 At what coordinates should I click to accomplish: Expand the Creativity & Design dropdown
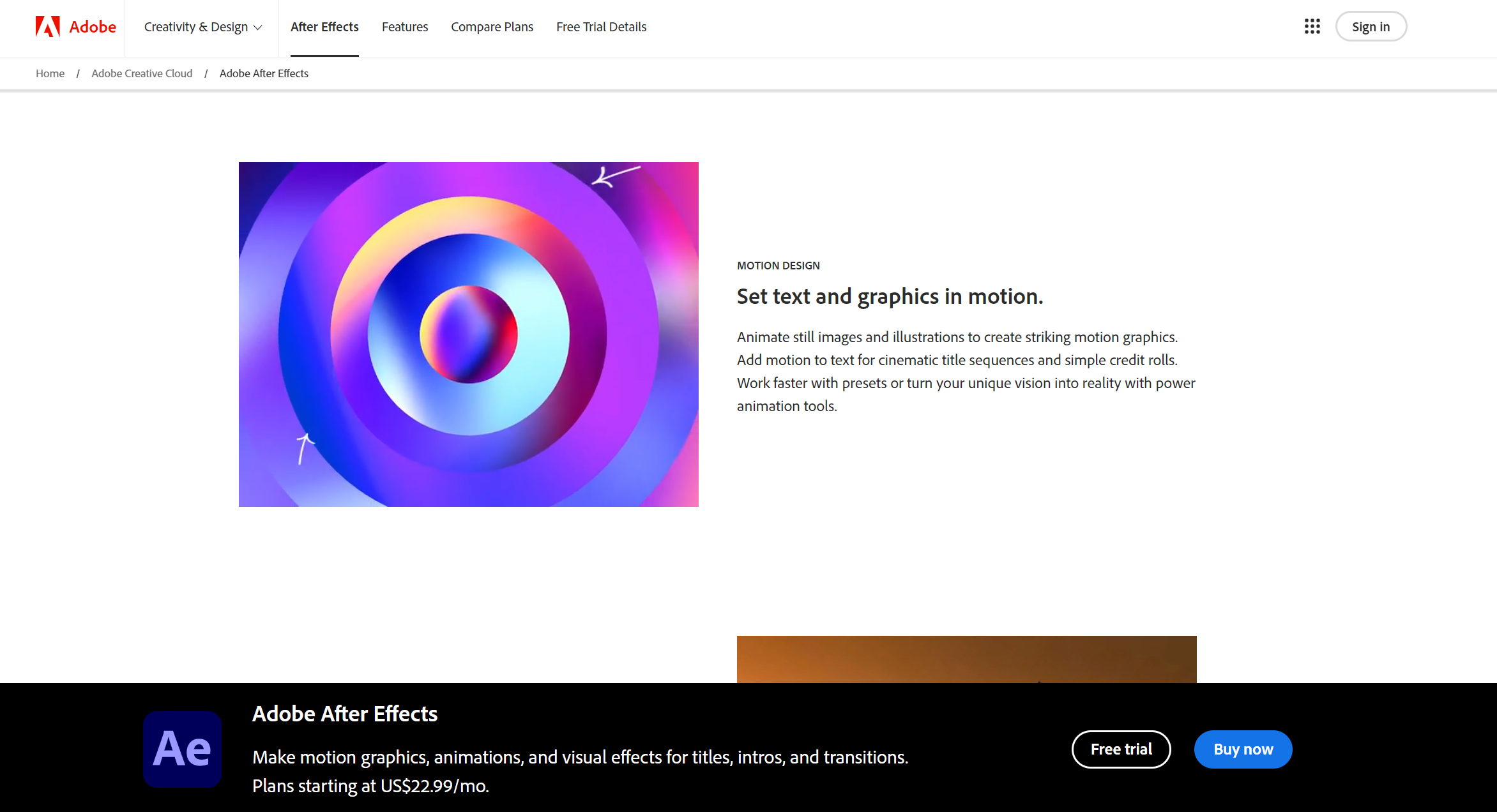[203, 27]
